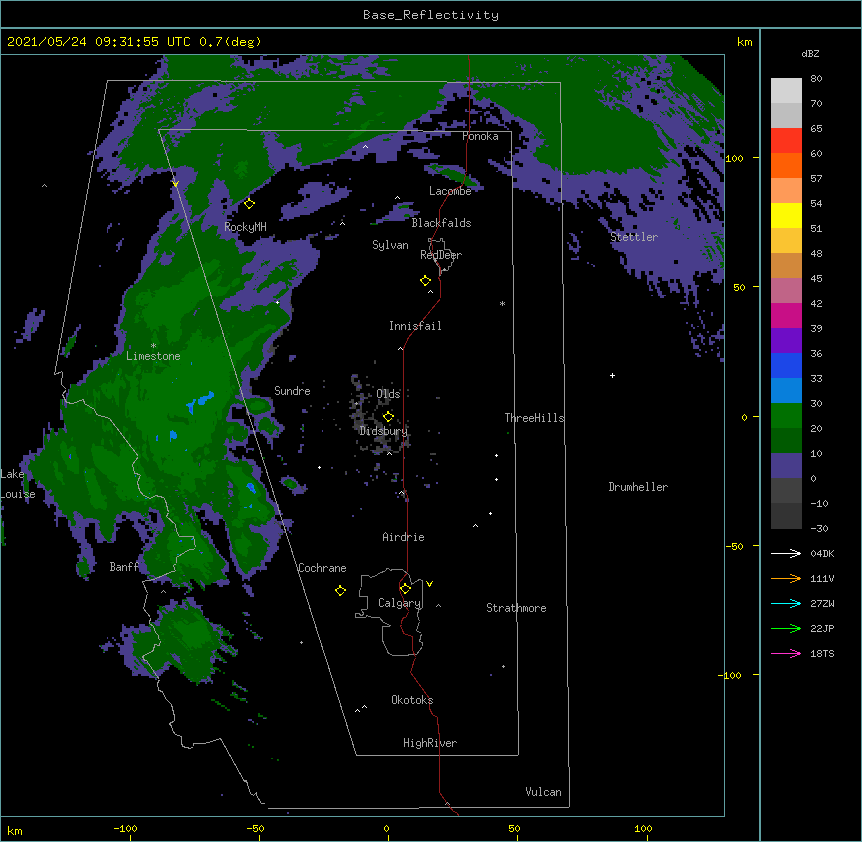
Task: Click the green 22JP arrow icon
Action: click(786, 628)
